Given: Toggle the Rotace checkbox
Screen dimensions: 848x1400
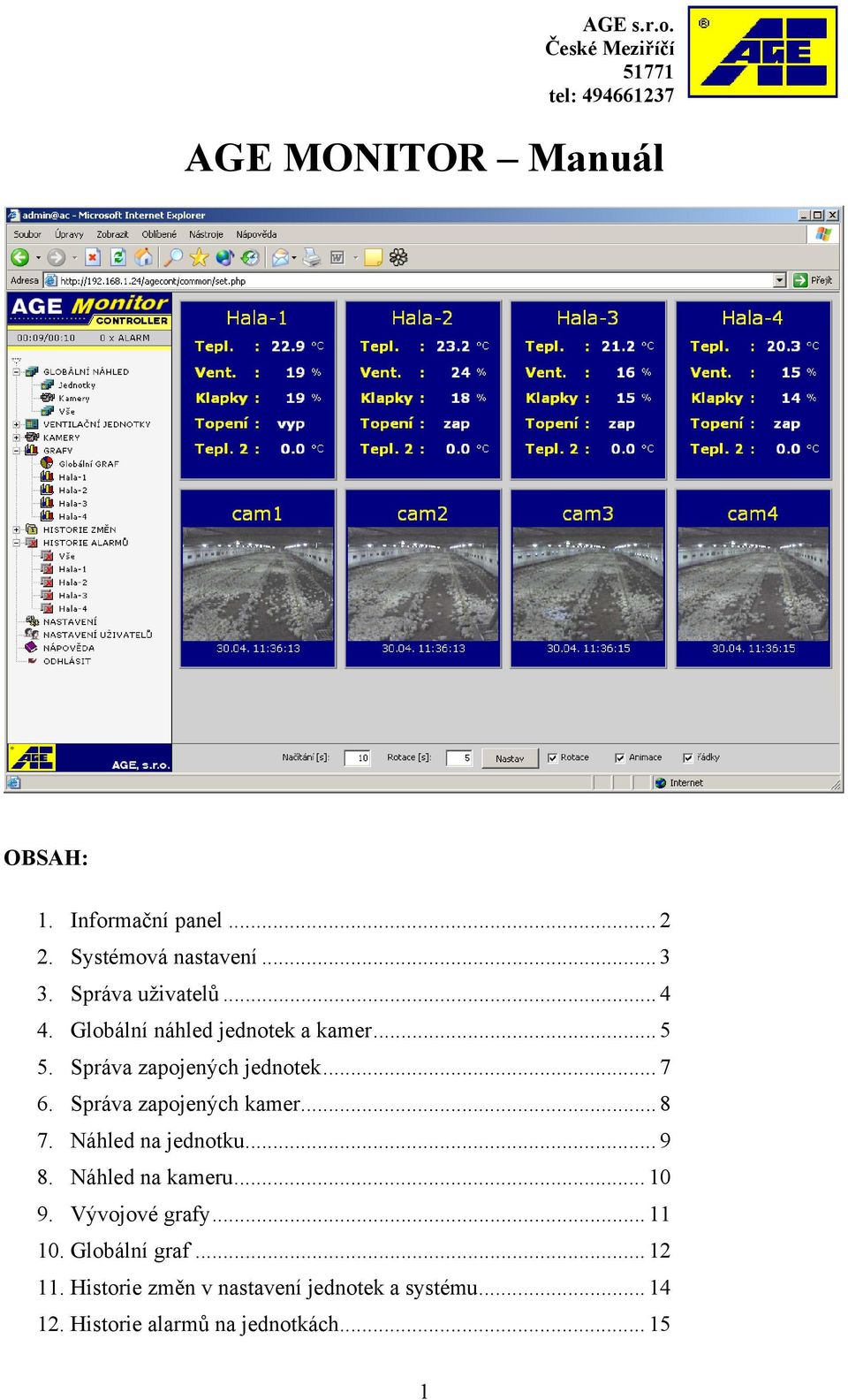Looking at the screenshot, I should click(552, 758).
